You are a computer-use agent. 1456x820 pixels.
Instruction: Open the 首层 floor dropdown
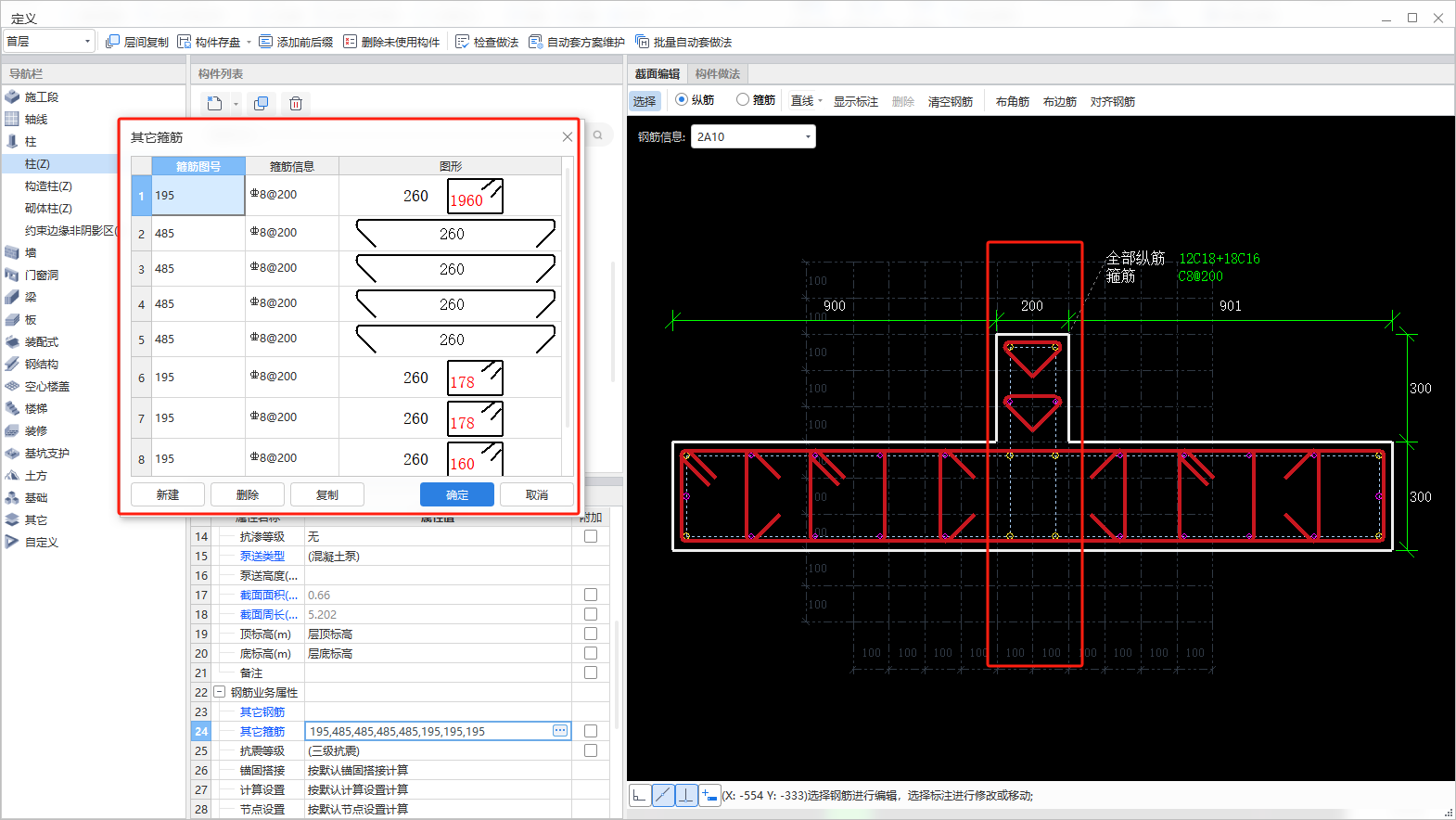coord(49,41)
